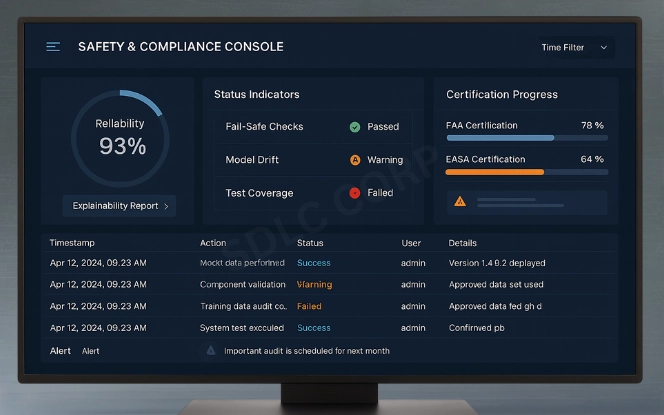Click the Explainability Report arrow chevron
The image size is (664, 415).
pyautogui.click(x=166, y=206)
